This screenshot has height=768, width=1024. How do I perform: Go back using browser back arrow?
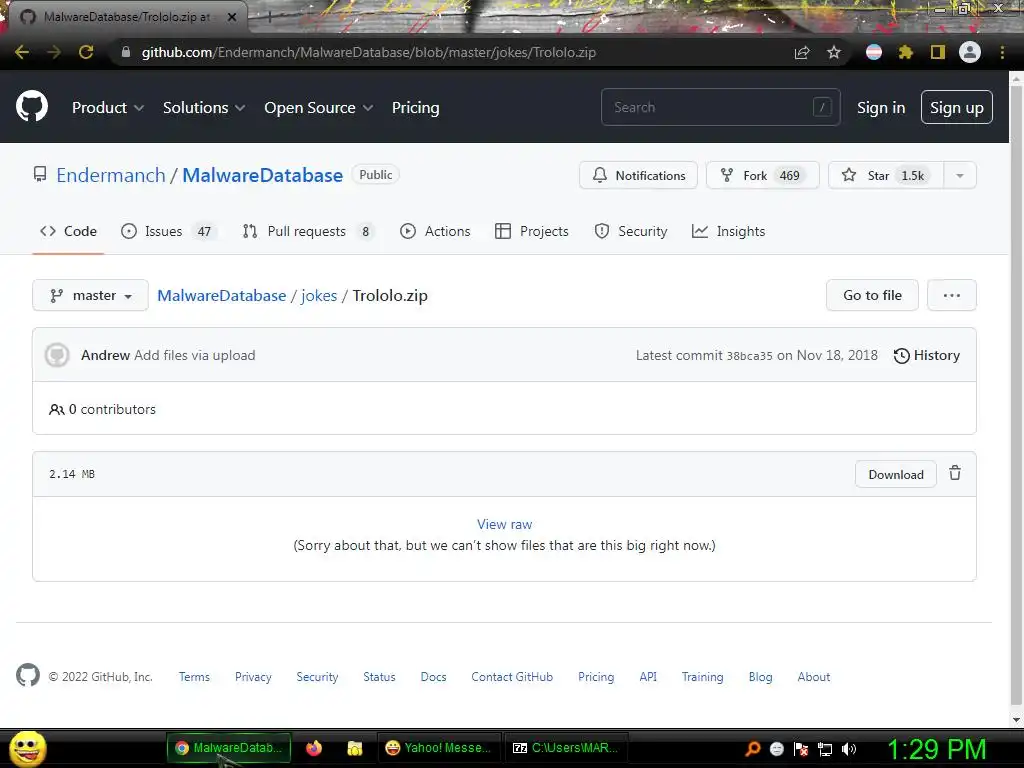(x=22, y=52)
